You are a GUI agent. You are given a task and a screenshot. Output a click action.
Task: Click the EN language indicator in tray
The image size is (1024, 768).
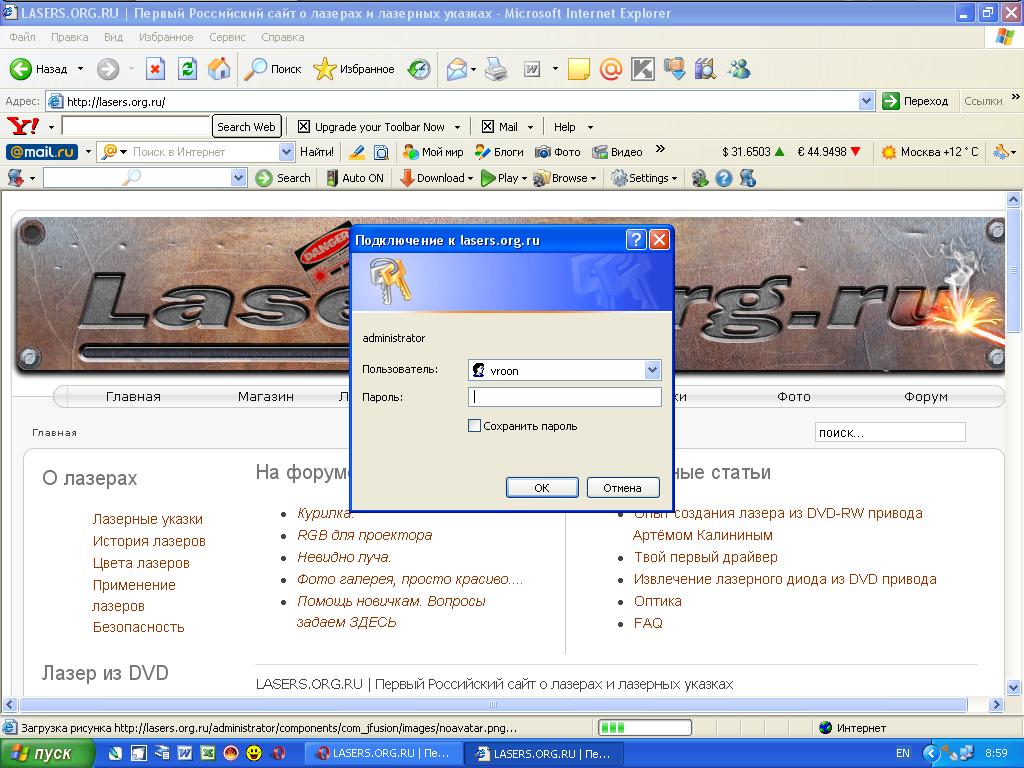(903, 754)
